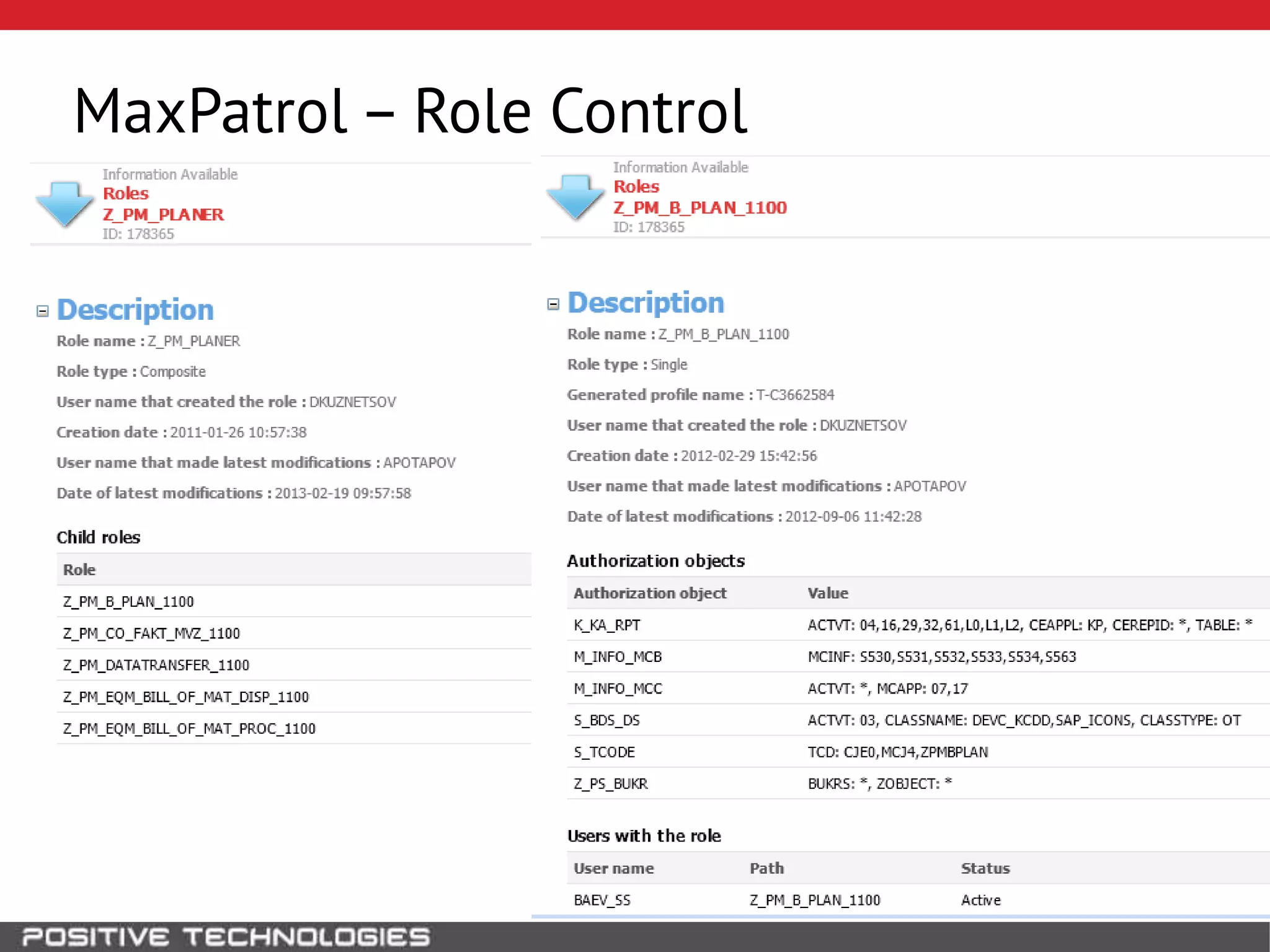Select authorization object S_BDS_DS

tap(606, 720)
